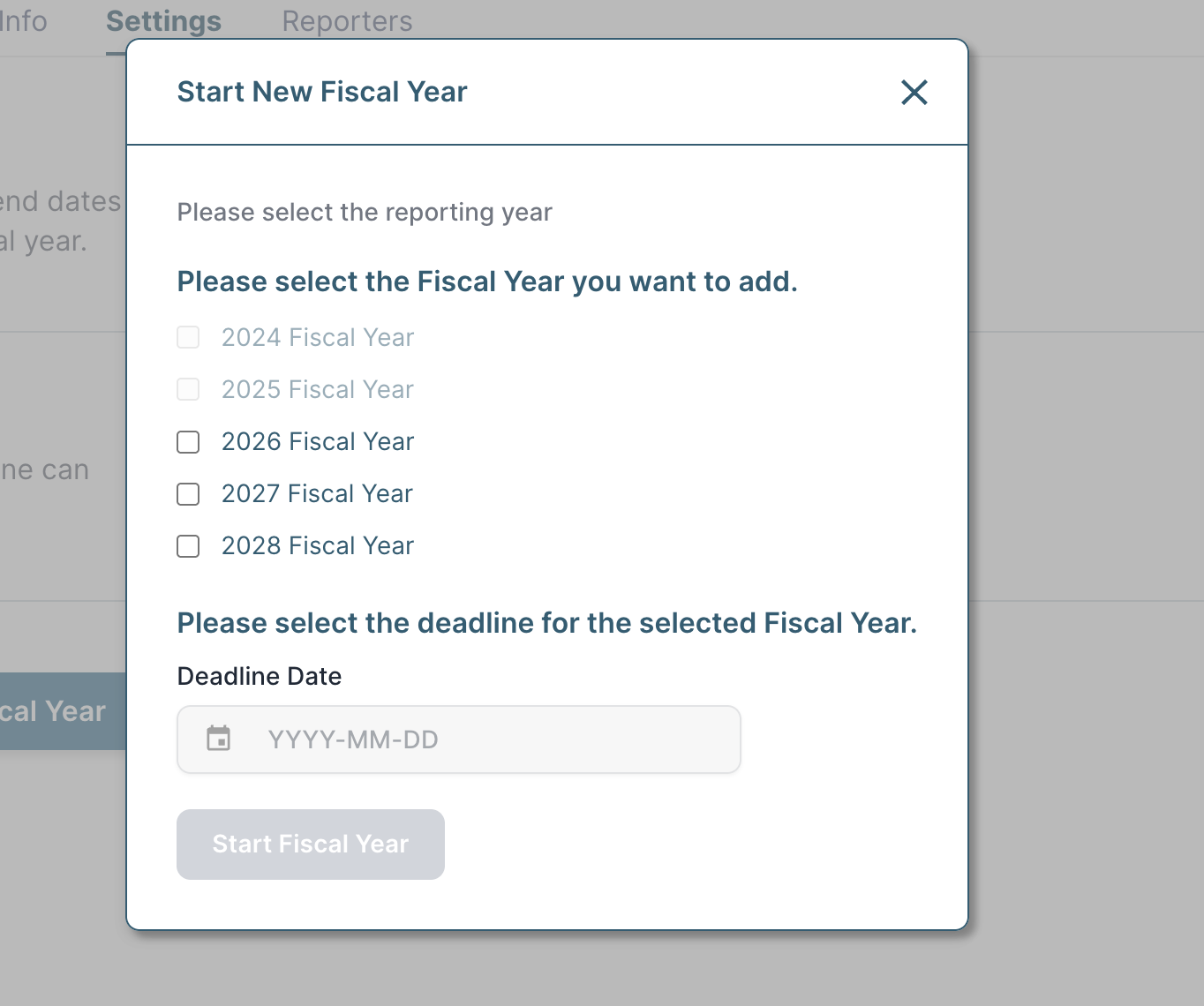Close the Start New Fiscal Year dialog
The width and height of the screenshot is (1204, 1006).
tap(914, 92)
